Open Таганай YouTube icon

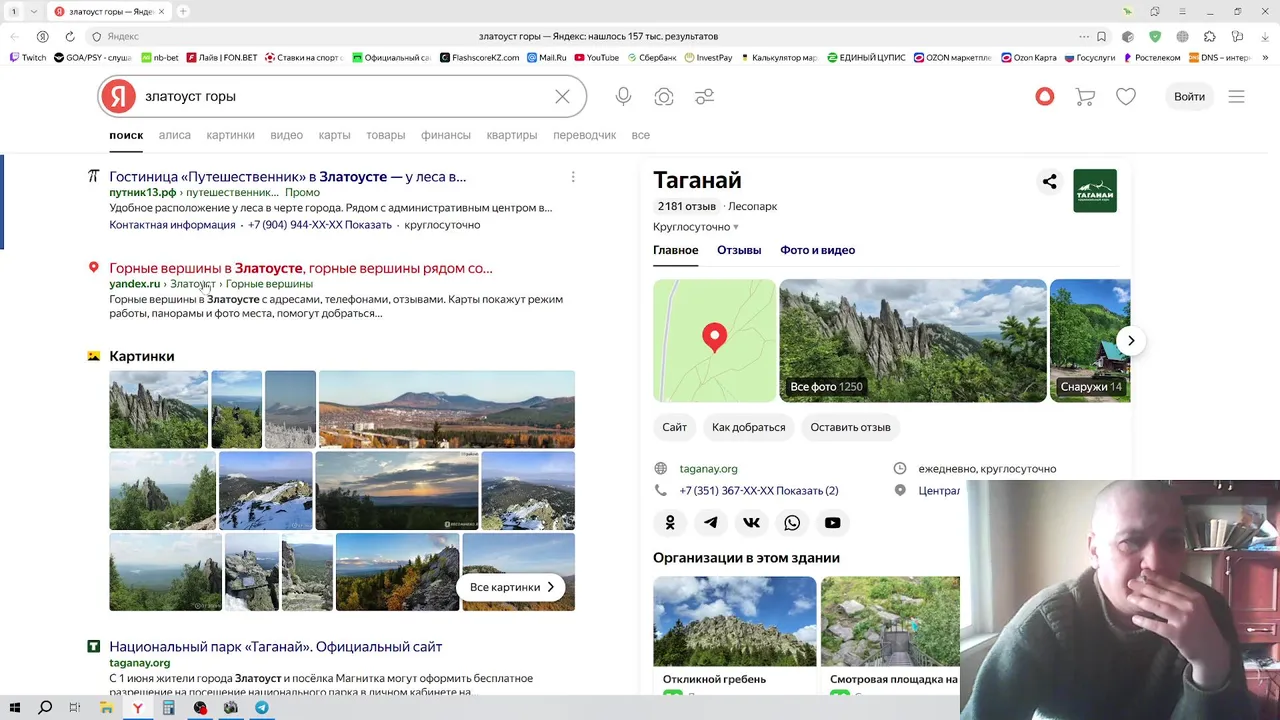click(832, 522)
